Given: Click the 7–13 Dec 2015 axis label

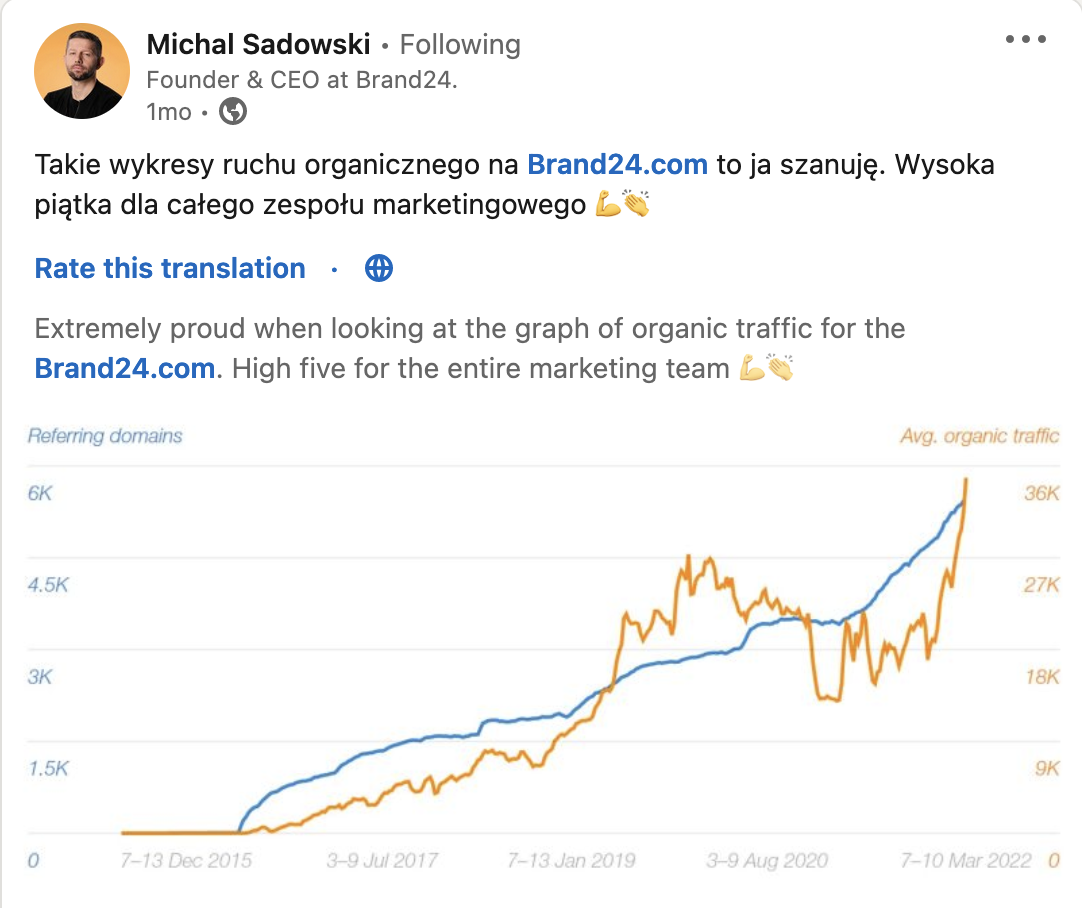Looking at the screenshot, I should point(186,860).
